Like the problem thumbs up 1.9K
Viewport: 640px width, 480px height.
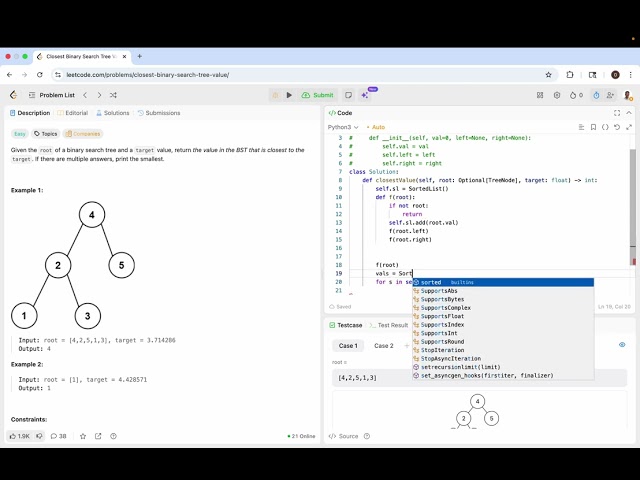(x=20, y=436)
